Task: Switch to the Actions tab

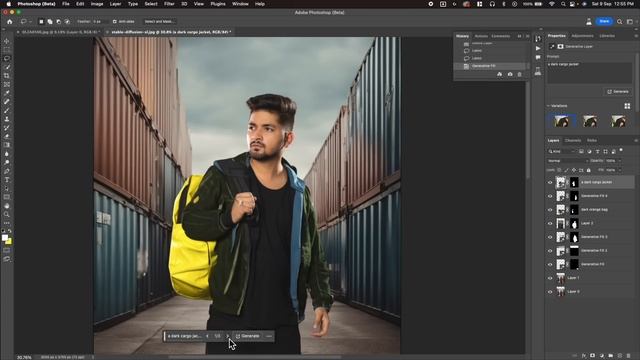Action: pos(481,36)
